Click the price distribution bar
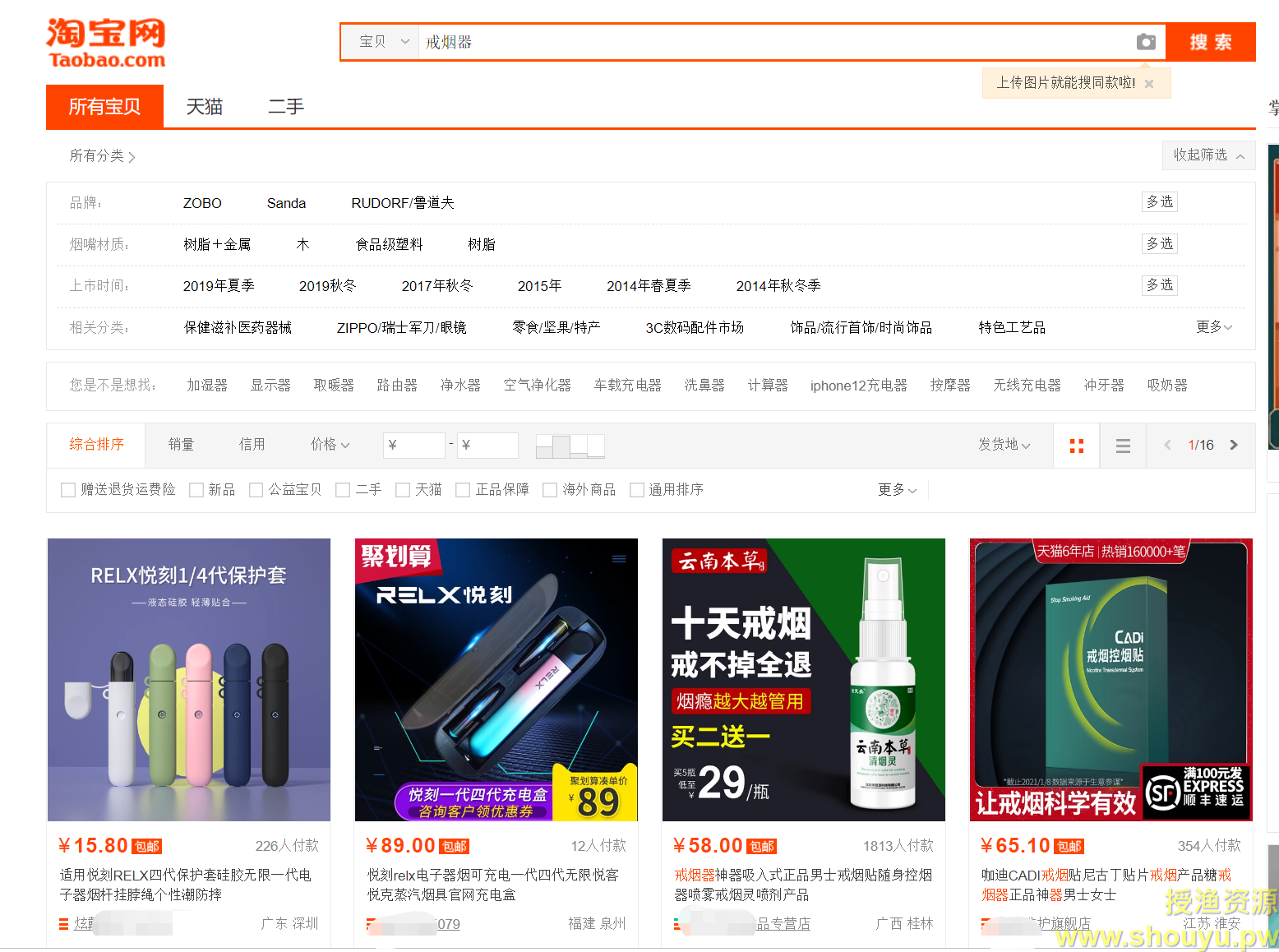The width and height of the screenshot is (1279, 952). (x=570, y=446)
